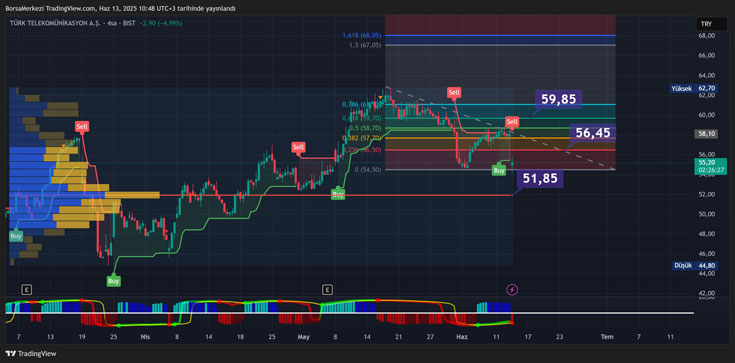The width and height of the screenshot is (735, 363).
Task: Click the 23 date axis label
Action: [559, 337]
